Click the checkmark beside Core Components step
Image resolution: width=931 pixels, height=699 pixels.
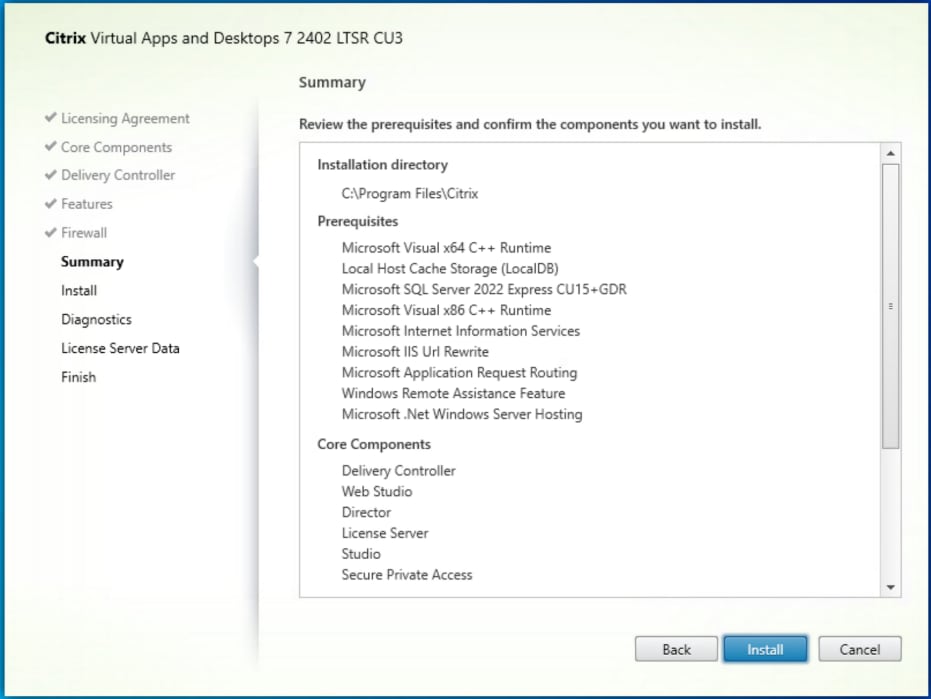coord(50,146)
